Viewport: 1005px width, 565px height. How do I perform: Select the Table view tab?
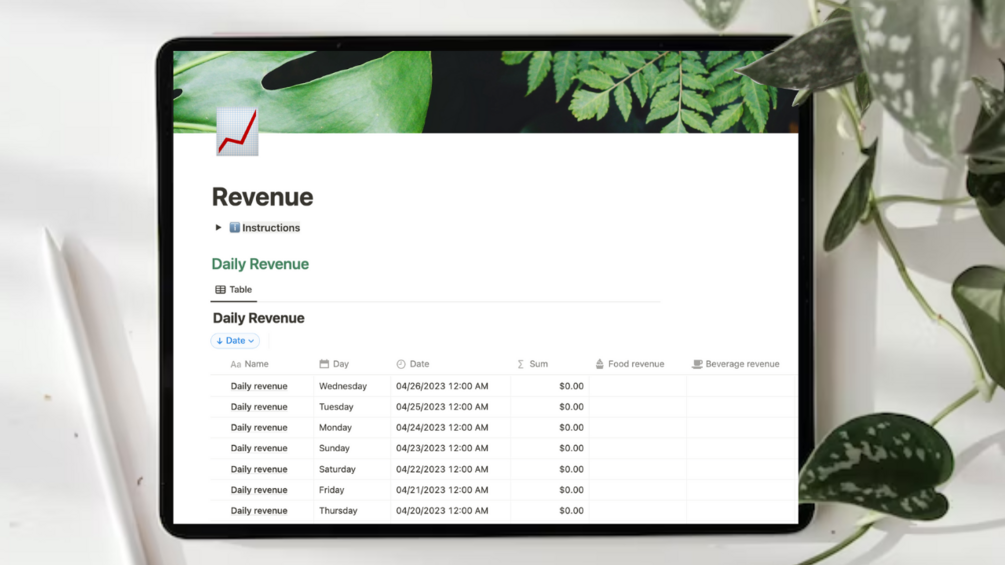[233, 290]
